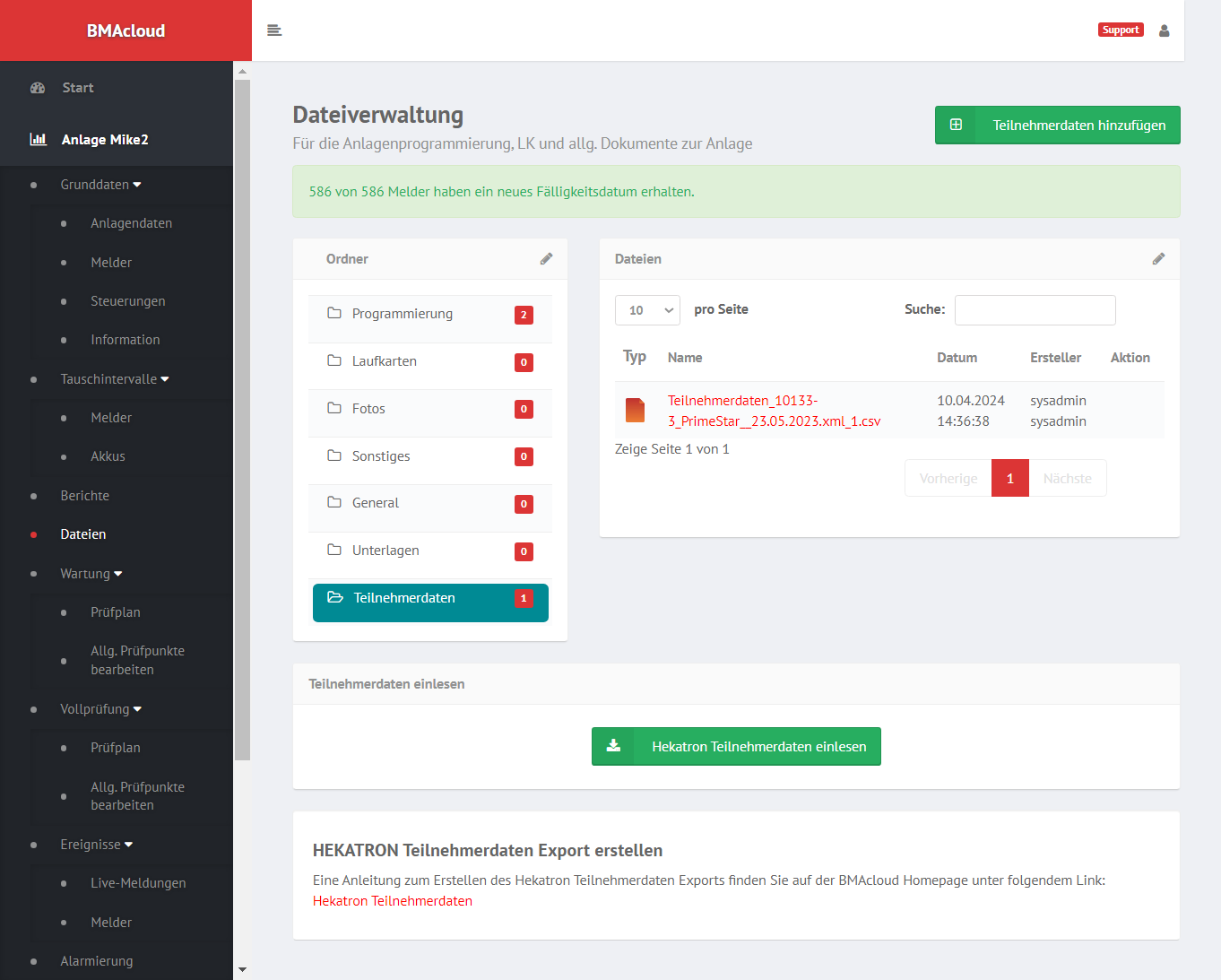
Task: Collapse the Ereignisse menu section
Action: pos(97,845)
